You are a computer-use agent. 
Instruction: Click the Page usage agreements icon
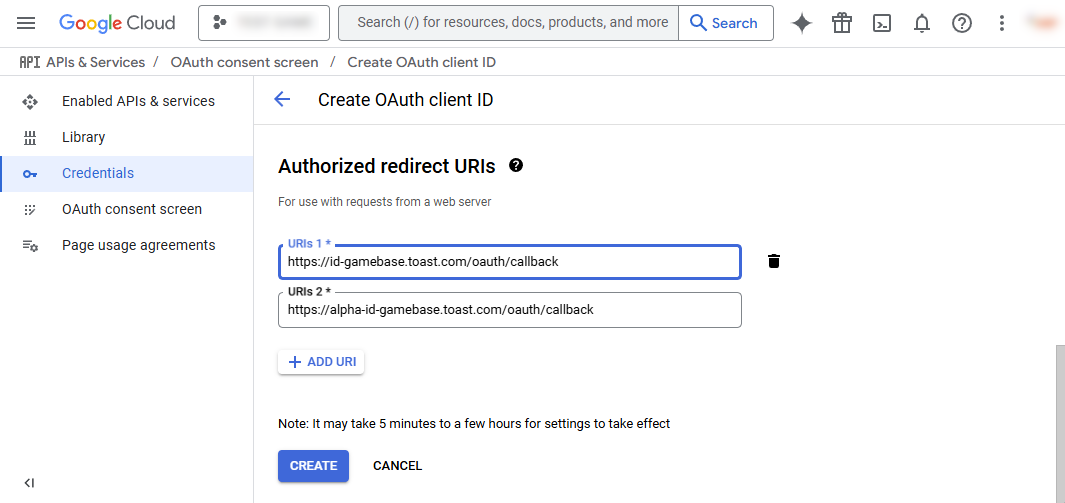(30, 246)
